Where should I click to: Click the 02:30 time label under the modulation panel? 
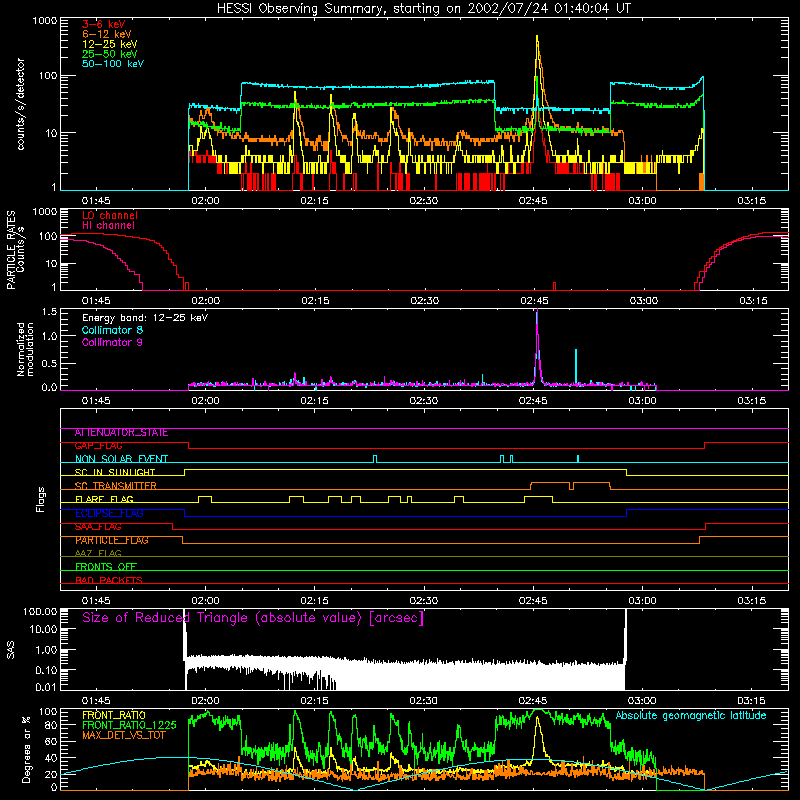click(424, 401)
